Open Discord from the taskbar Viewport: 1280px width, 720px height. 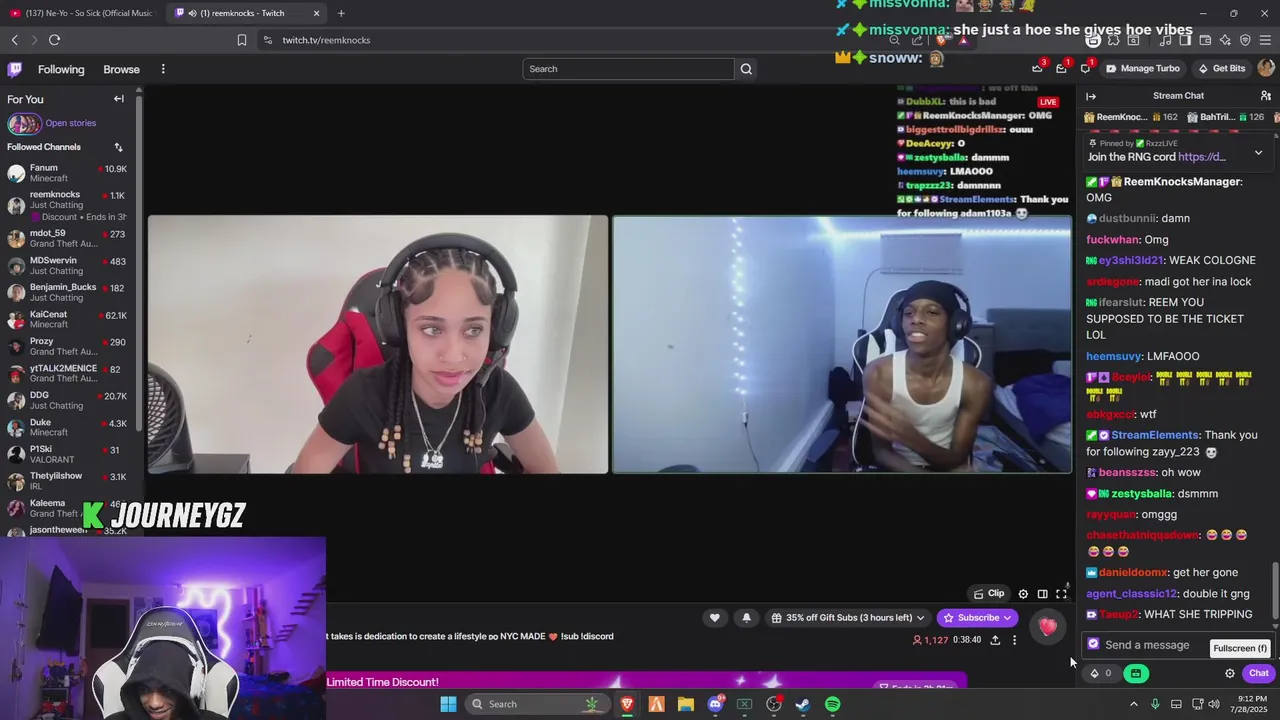[x=715, y=704]
